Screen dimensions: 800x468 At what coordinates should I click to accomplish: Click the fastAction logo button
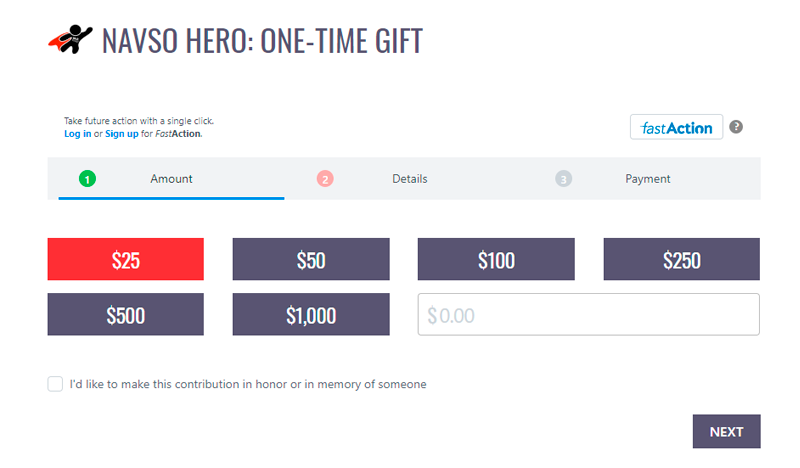[676, 127]
